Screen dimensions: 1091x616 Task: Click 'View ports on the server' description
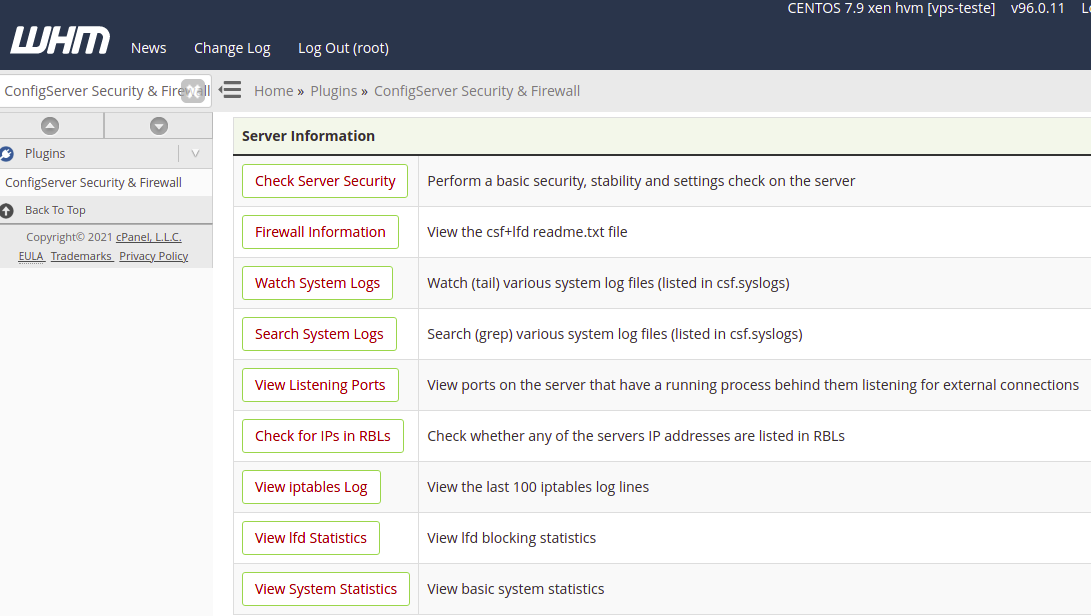(x=753, y=385)
